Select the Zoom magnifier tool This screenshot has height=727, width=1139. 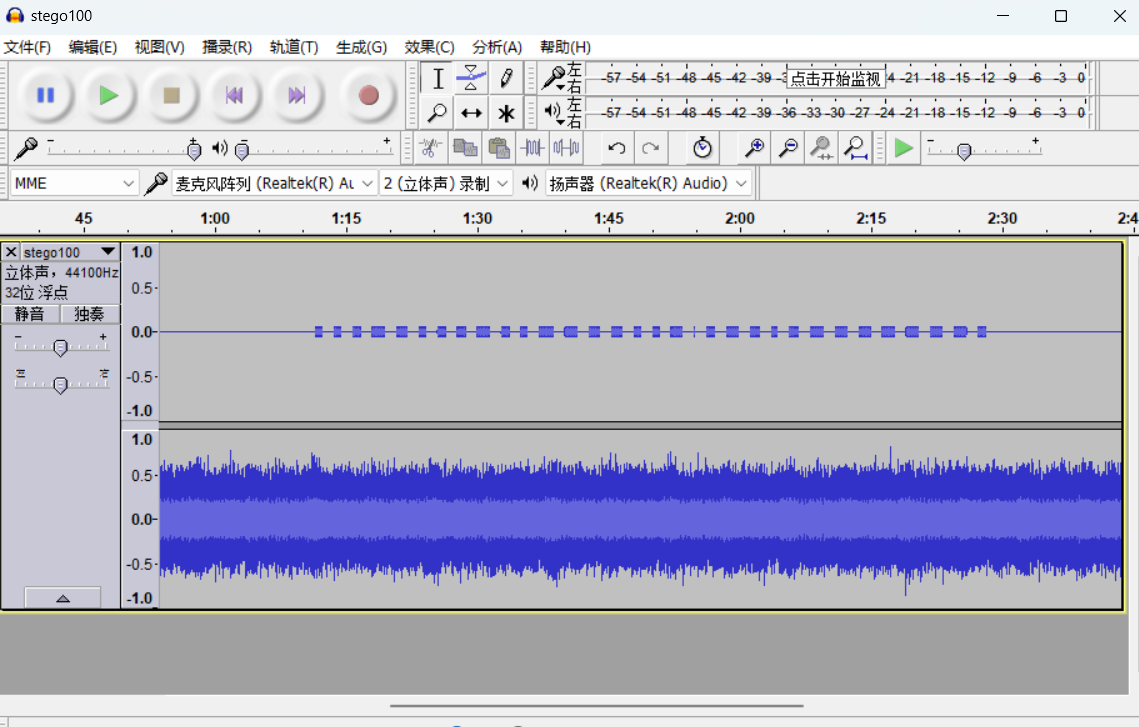pyautogui.click(x=437, y=113)
